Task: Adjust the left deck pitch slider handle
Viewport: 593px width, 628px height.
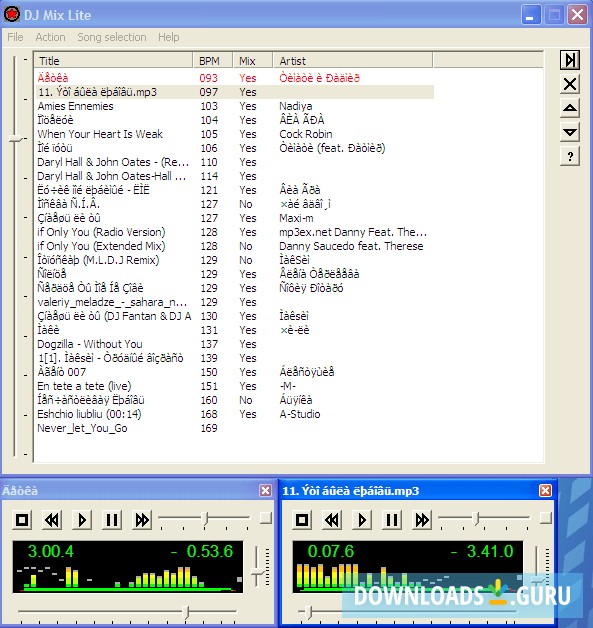Action: click(x=205, y=518)
